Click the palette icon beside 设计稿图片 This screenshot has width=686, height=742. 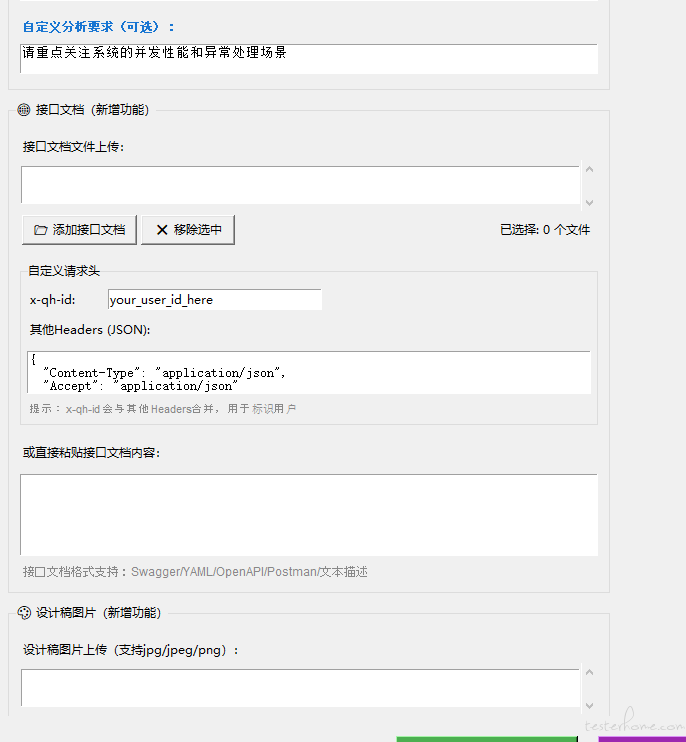click(24, 613)
